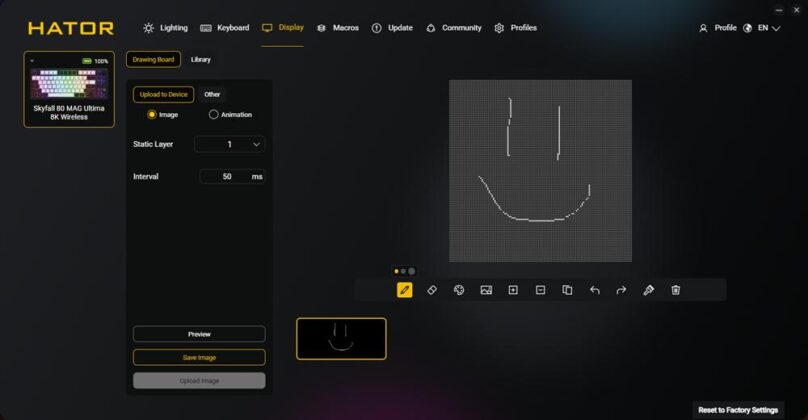The image size is (808, 420).
Task: Select the pencil drawing tool
Action: [405, 290]
